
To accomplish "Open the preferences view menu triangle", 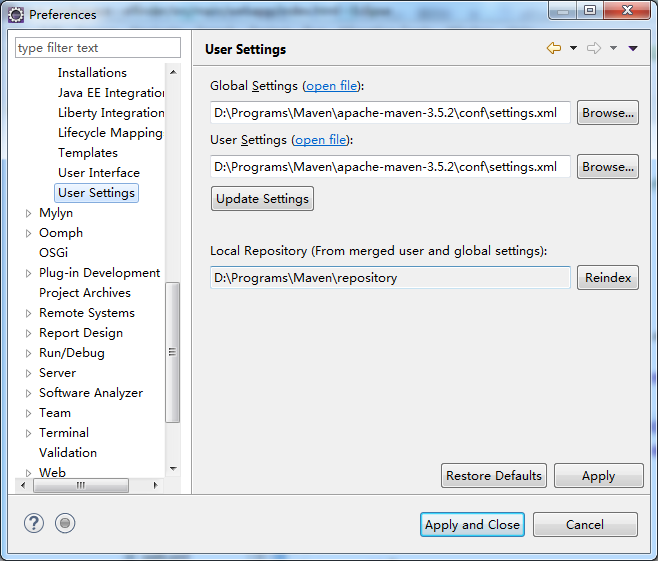I will (633, 49).
